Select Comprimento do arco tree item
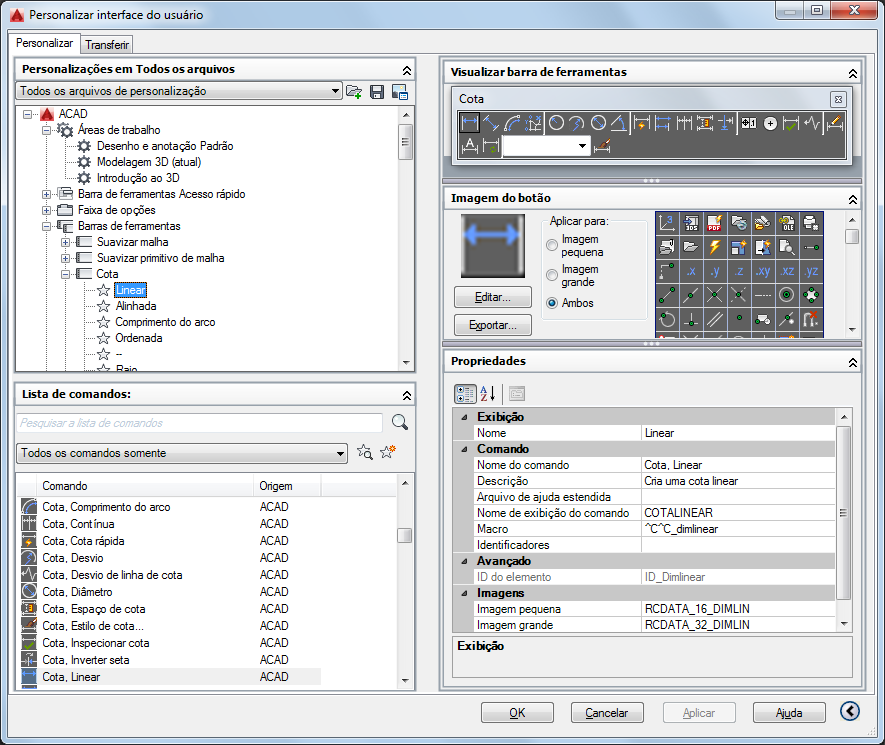Image resolution: width=885 pixels, height=745 pixels. [165, 322]
